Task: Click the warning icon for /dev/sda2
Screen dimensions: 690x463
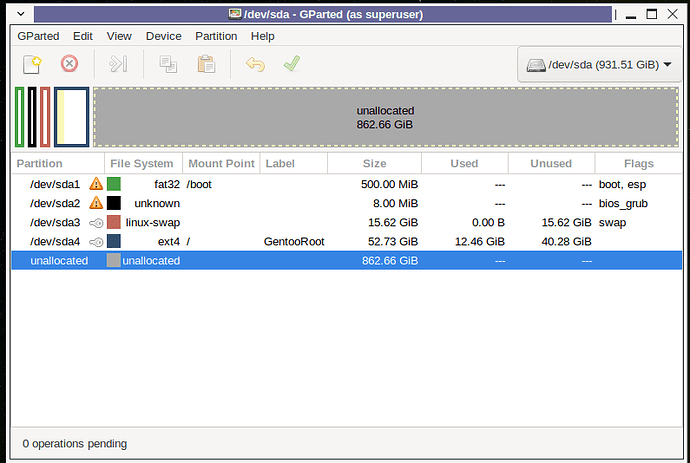Action: 96,203
